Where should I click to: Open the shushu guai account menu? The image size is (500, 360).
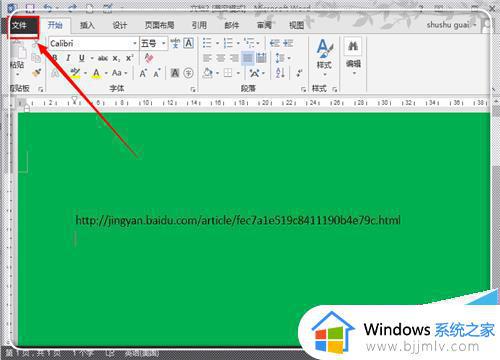point(451,25)
